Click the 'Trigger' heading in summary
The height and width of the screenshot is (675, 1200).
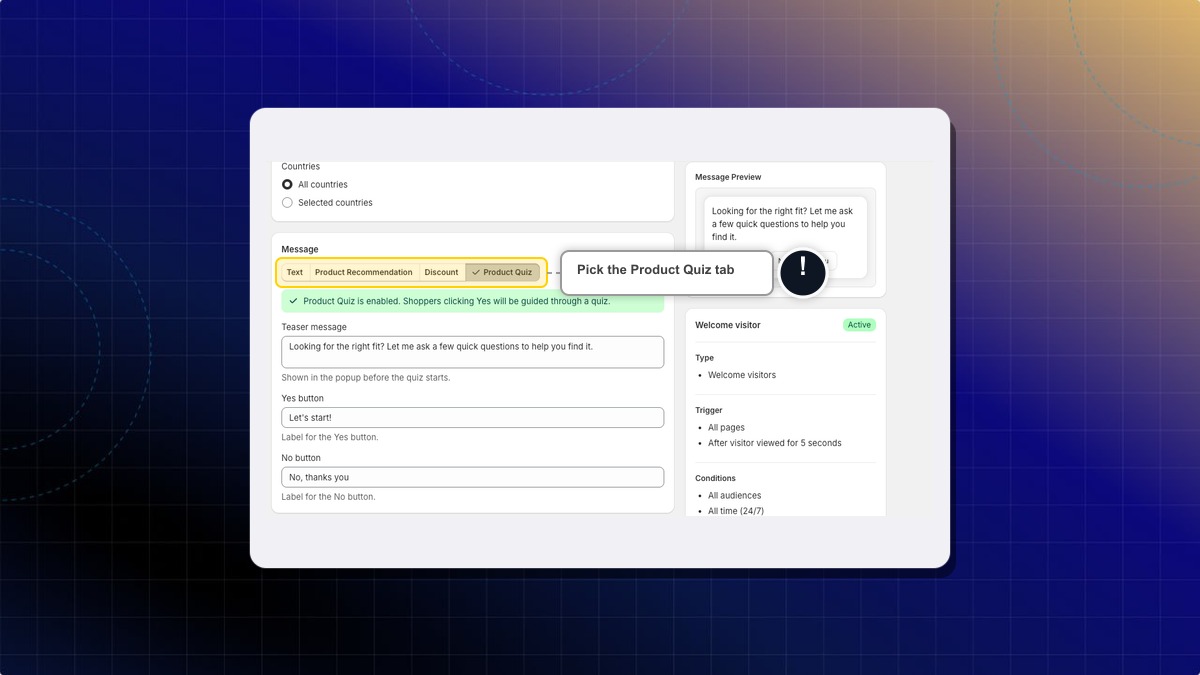pyautogui.click(x=709, y=410)
